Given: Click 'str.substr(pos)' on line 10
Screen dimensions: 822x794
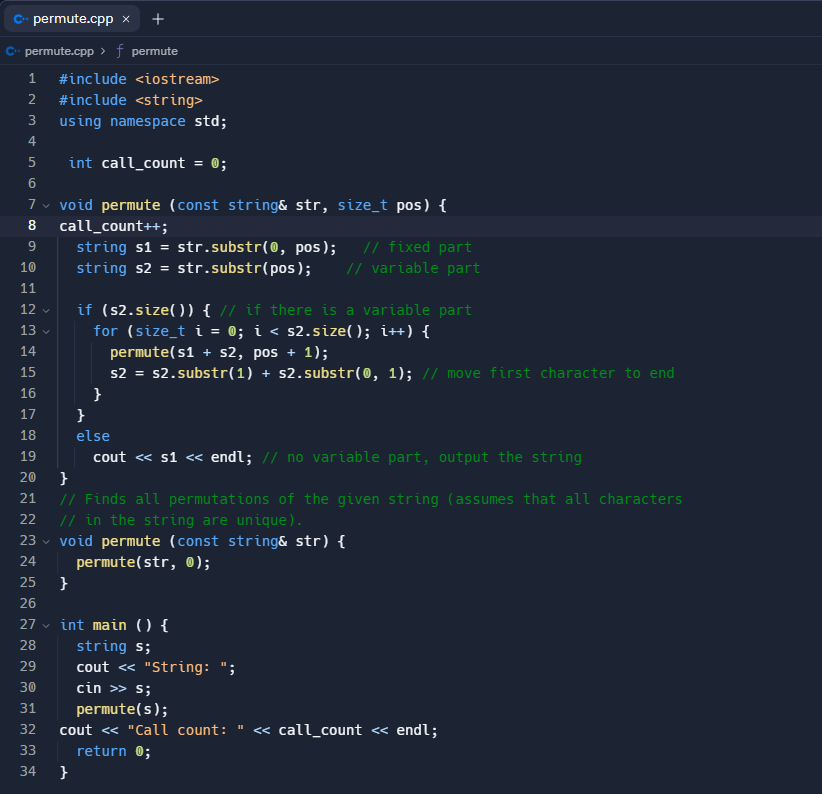Looking at the screenshot, I should tap(240, 268).
